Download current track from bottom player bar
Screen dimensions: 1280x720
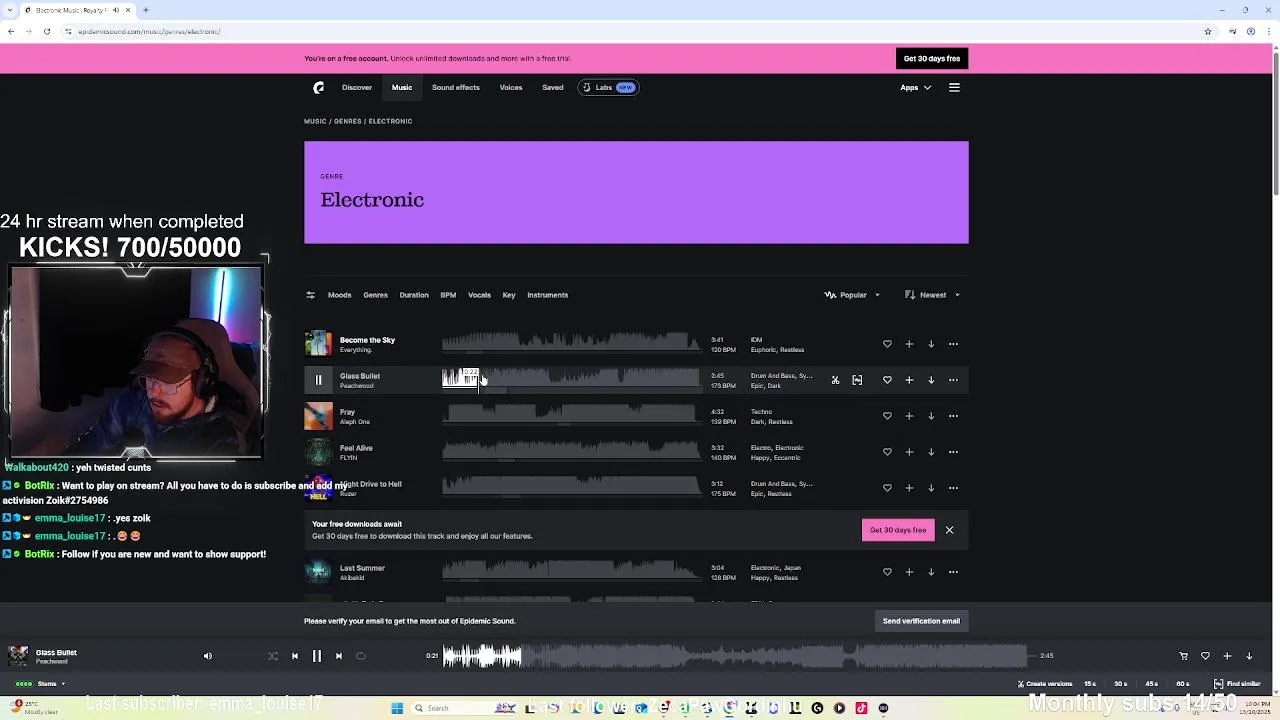tap(1249, 656)
